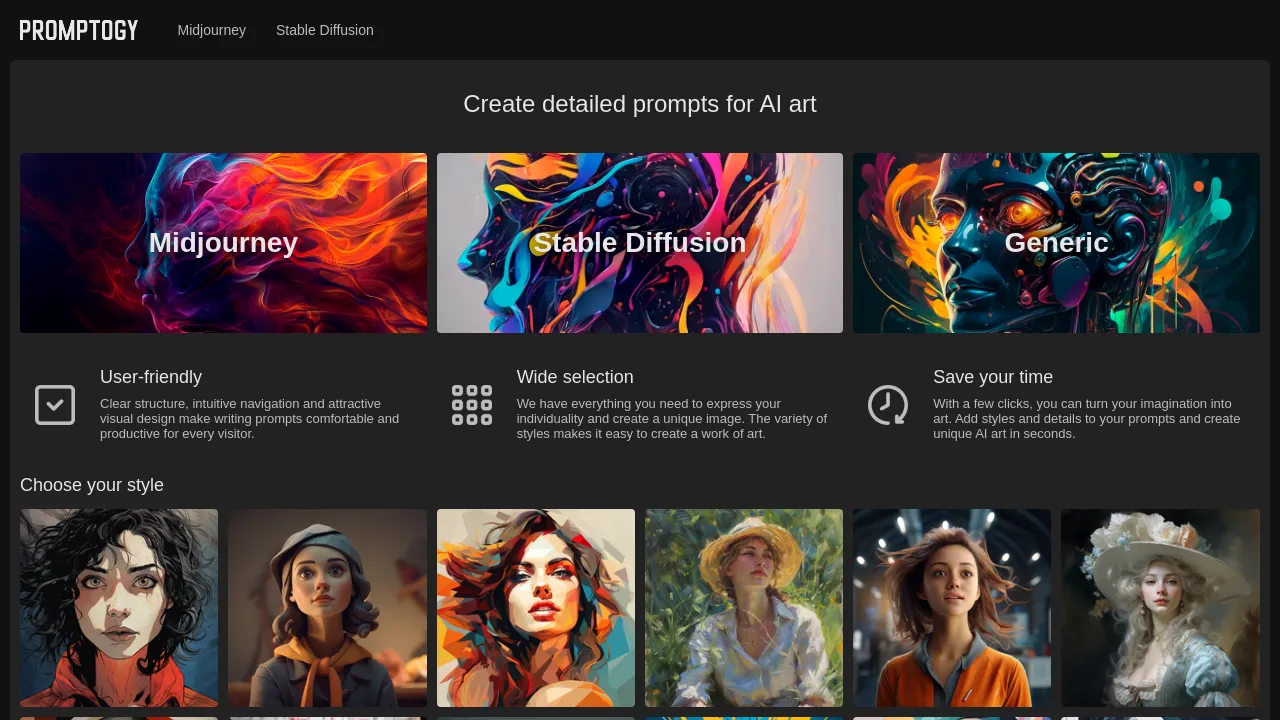Click the grid icon beside Wide selection
The width and height of the screenshot is (1280, 720).
pos(472,405)
